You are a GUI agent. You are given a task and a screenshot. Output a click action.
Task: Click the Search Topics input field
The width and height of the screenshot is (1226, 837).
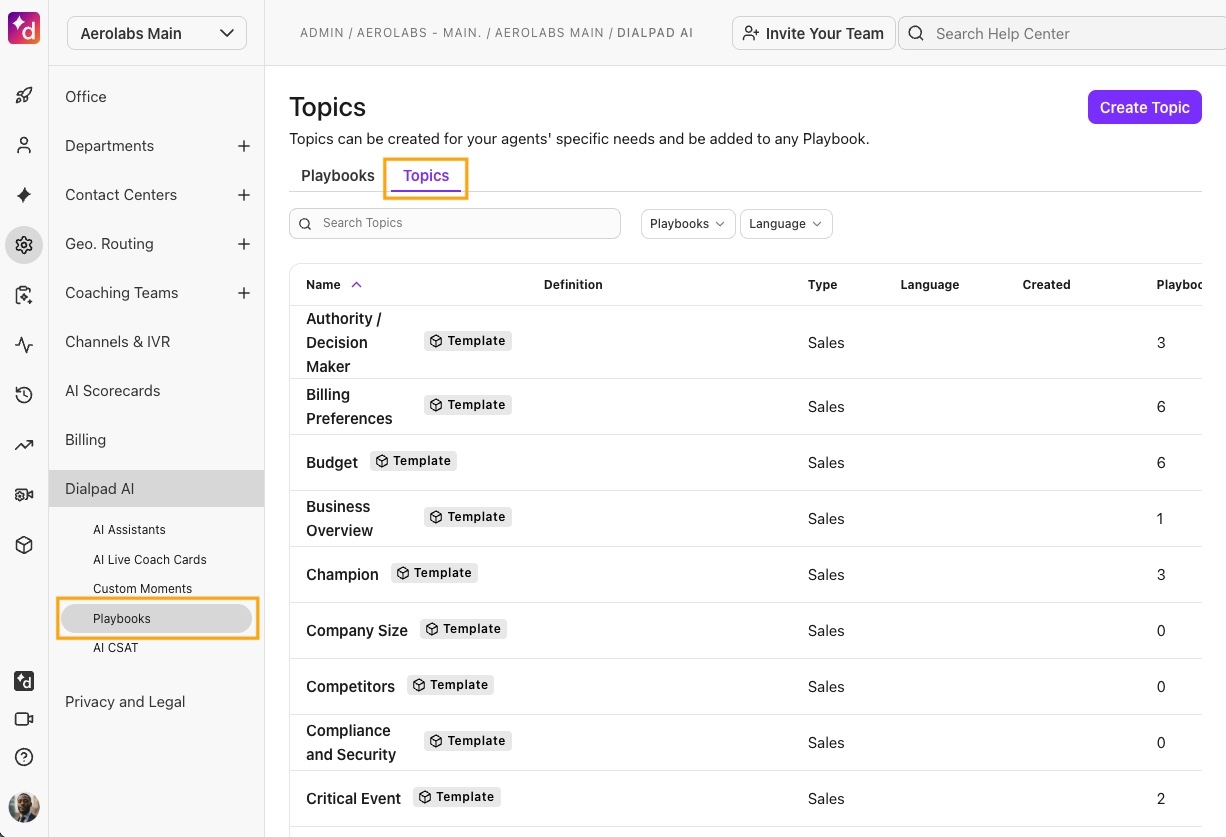click(x=455, y=223)
